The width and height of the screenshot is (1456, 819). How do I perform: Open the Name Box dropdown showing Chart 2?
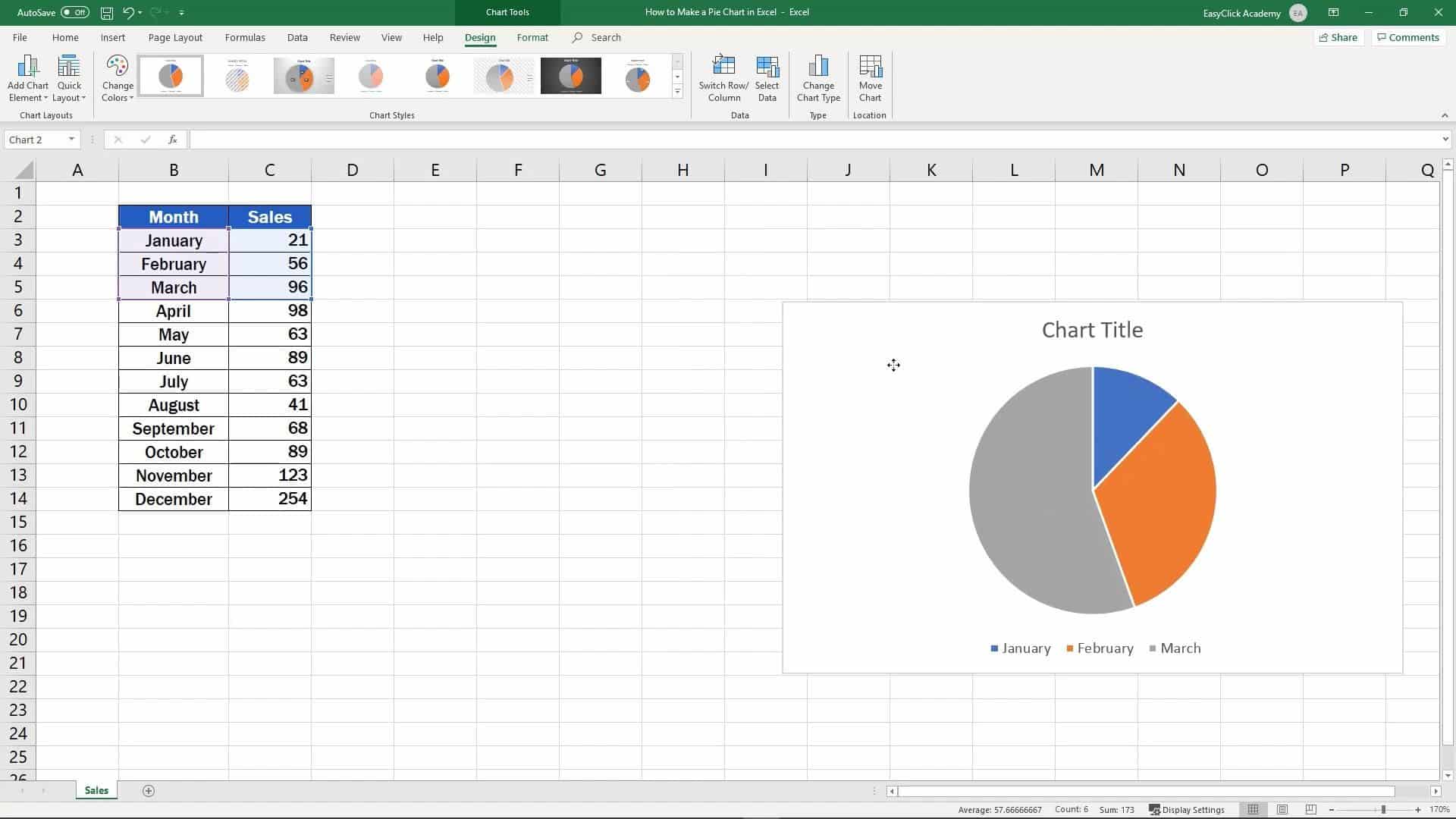coord(72,139)
